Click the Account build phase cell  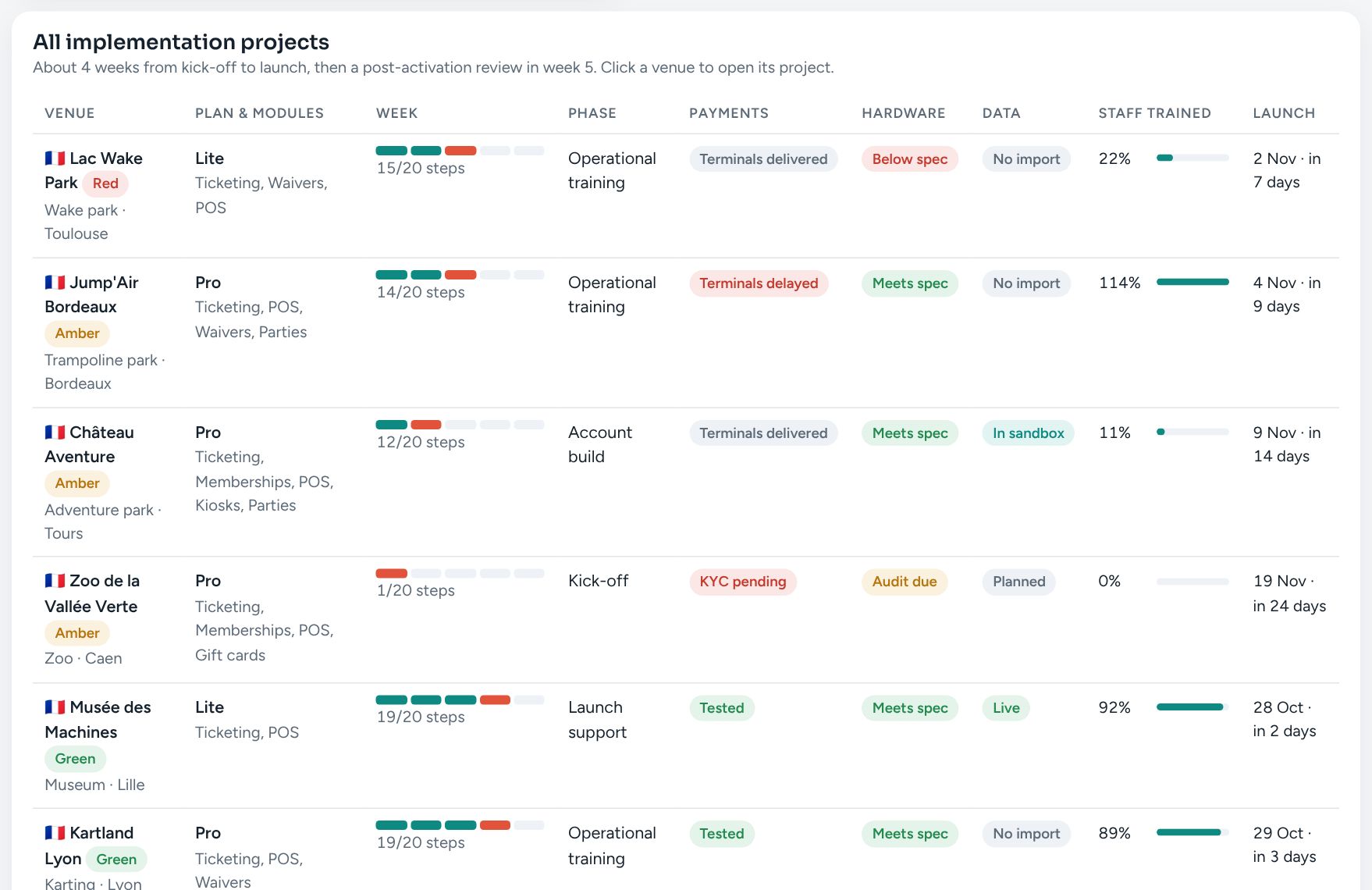(599, 444)
